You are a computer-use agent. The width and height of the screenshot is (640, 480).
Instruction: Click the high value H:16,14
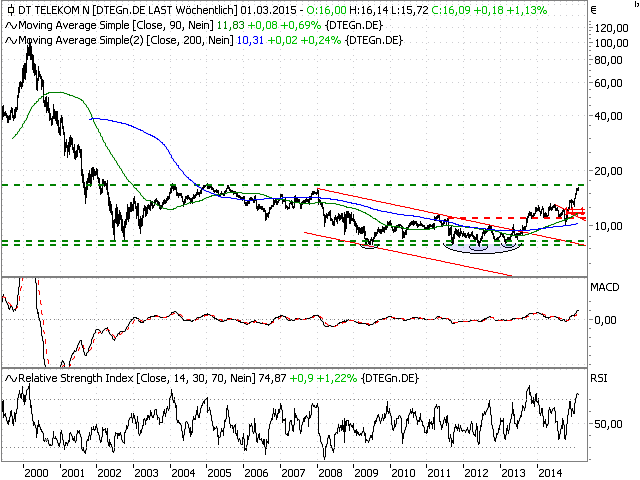pos(369,10)
